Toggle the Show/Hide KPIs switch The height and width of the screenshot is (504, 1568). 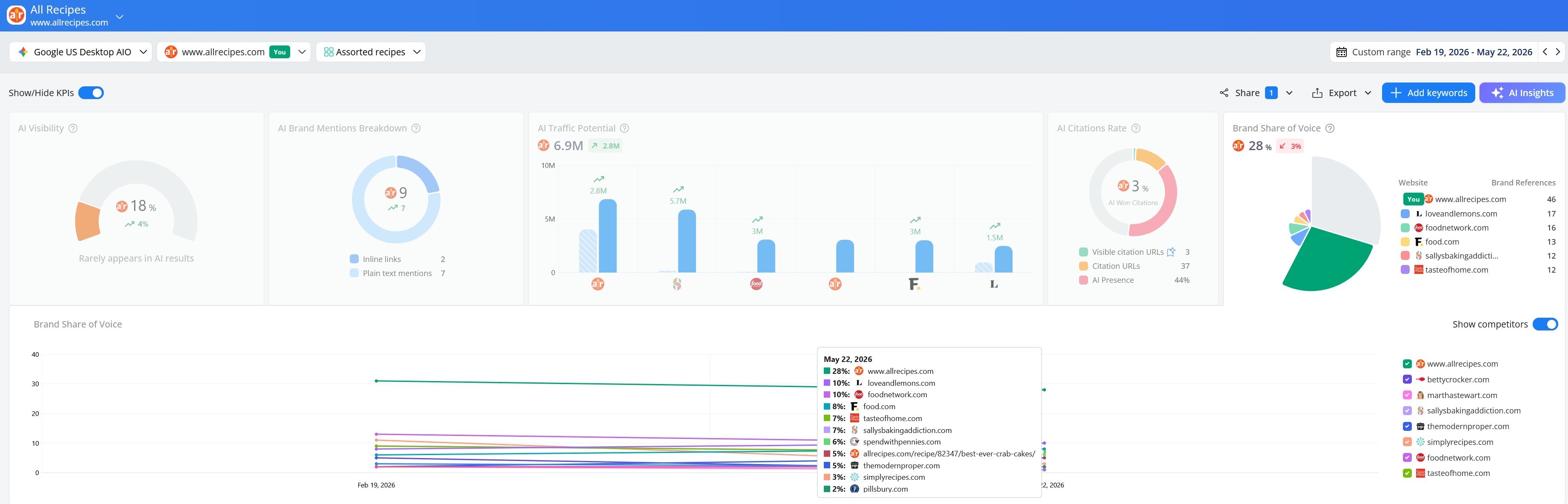[91, 93]
